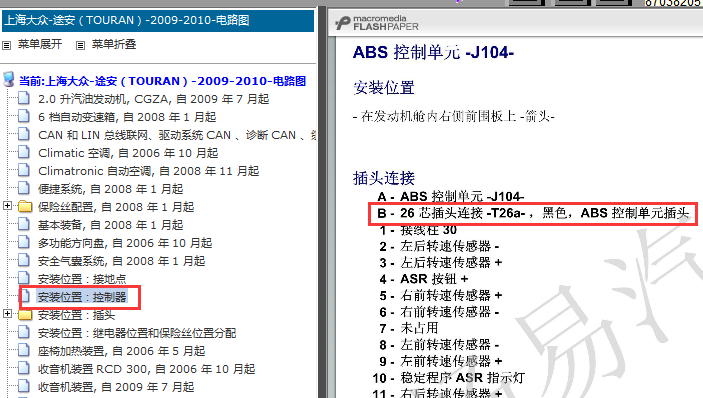Open 安装位置：继电器位置和保险丝位置分配

click(137, 333)
